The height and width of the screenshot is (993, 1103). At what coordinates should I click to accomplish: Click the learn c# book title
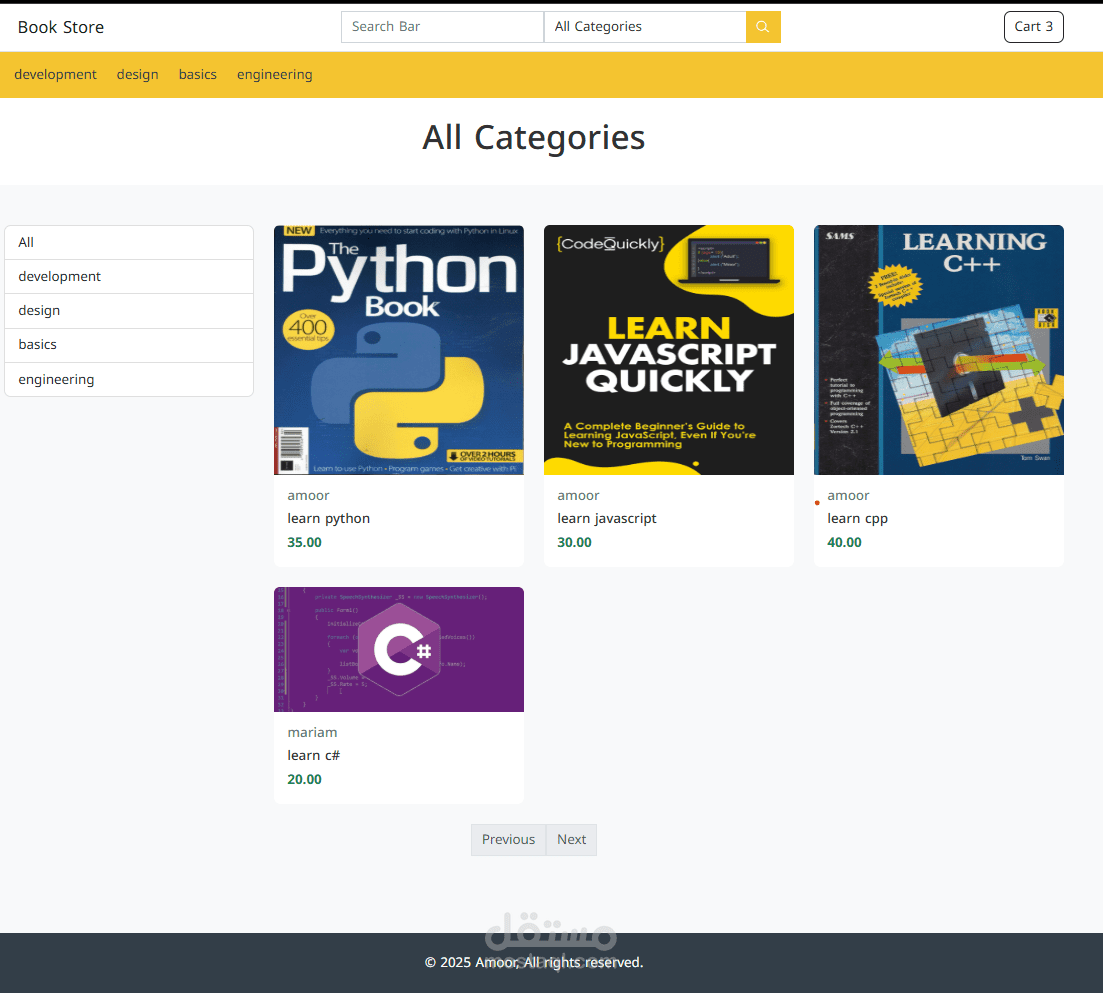coord(314,755)
